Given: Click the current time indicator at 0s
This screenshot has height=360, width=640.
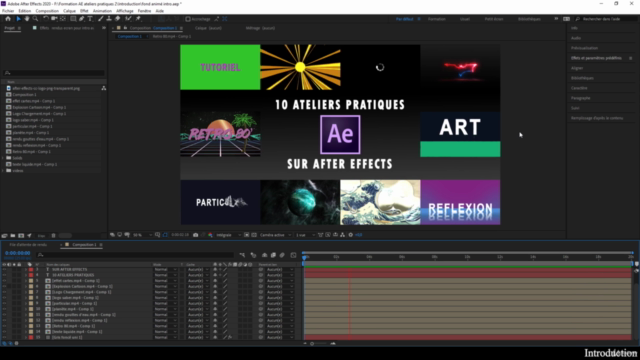Looking at the screenshot, I should 304,257.
